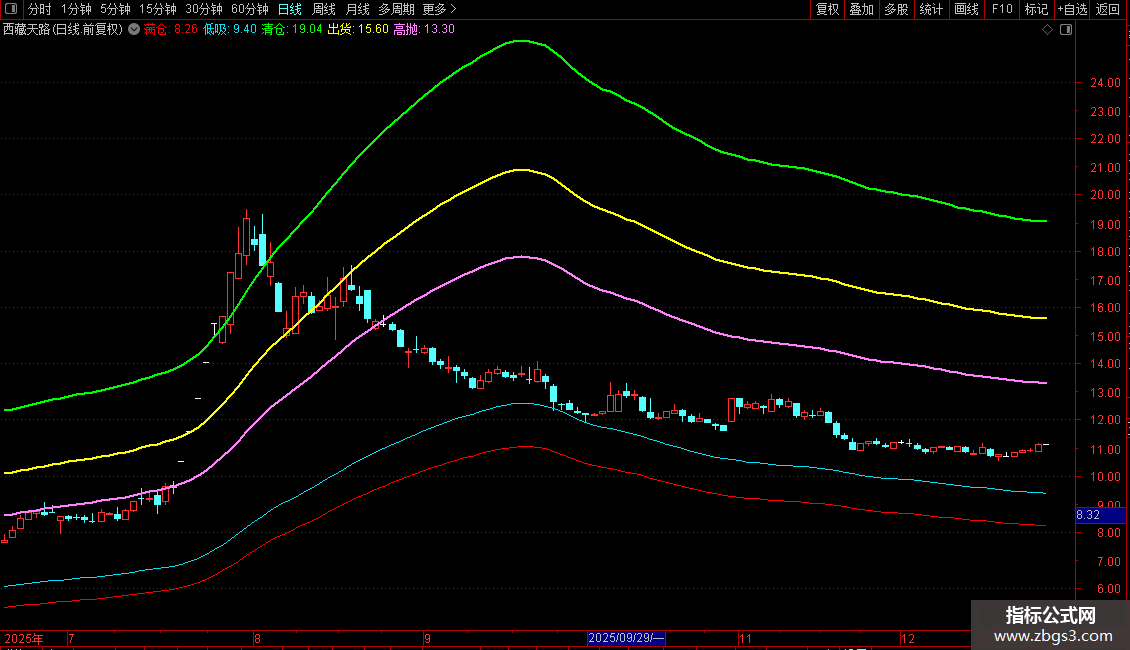Select the 60分钟 timeframe
The height and width of the screenshot is (650, 1130).
(250, 9)
